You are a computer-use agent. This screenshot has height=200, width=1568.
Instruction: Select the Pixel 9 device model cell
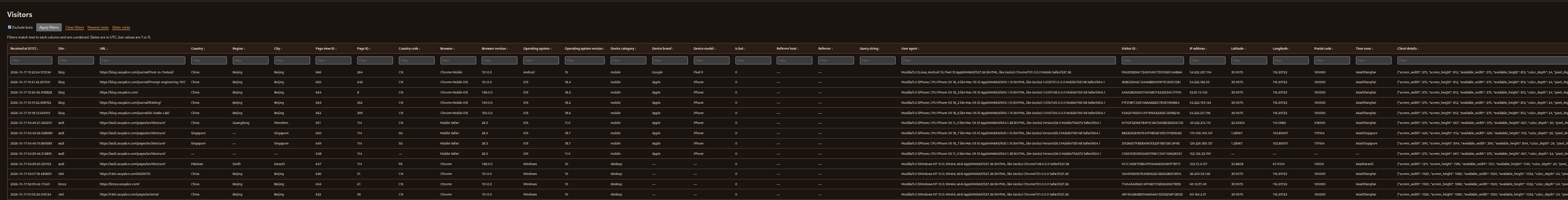(x=698, y=72)
